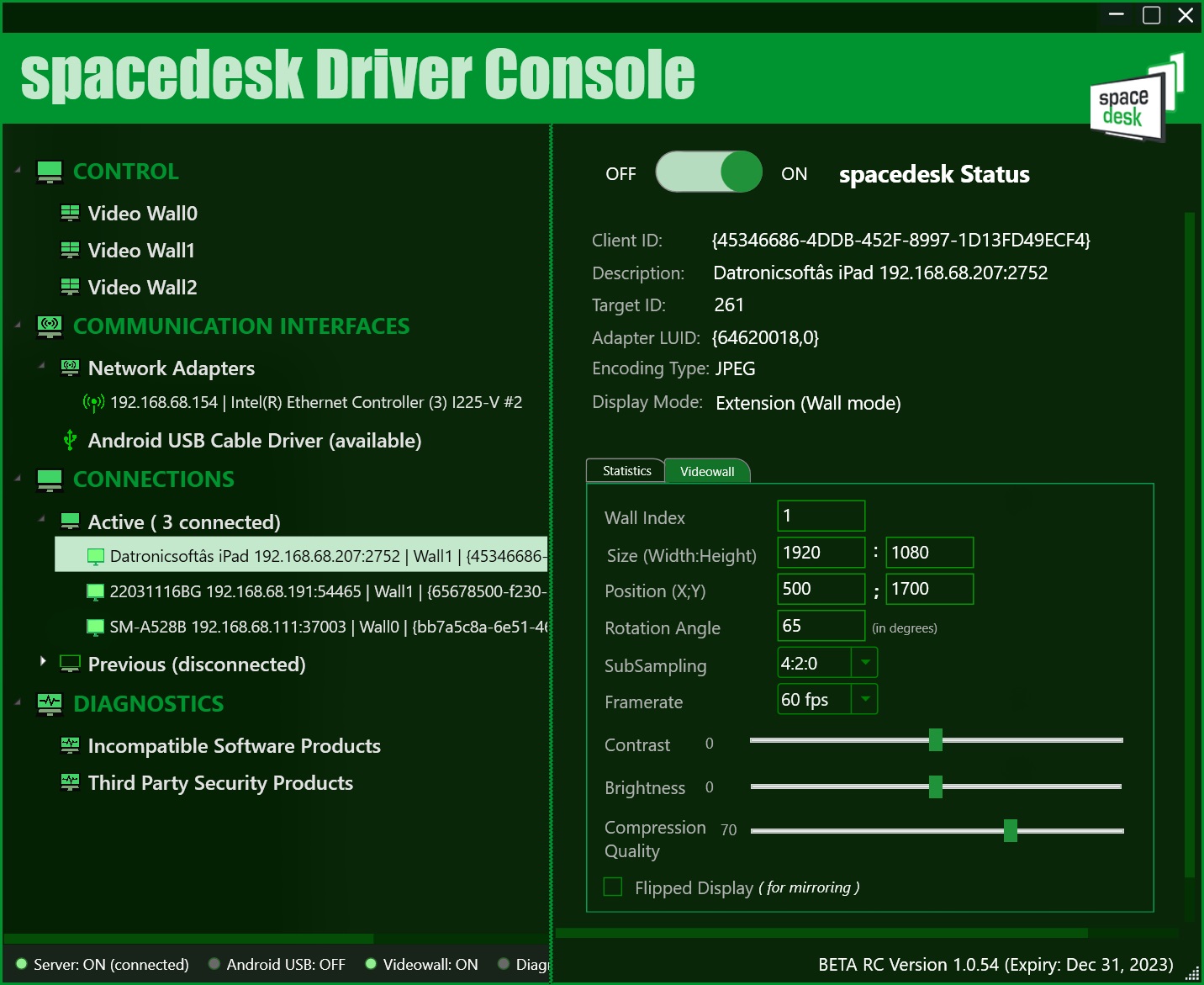
Task: Click the Active connections monitor icon
Action: click(x=70, y=522)
